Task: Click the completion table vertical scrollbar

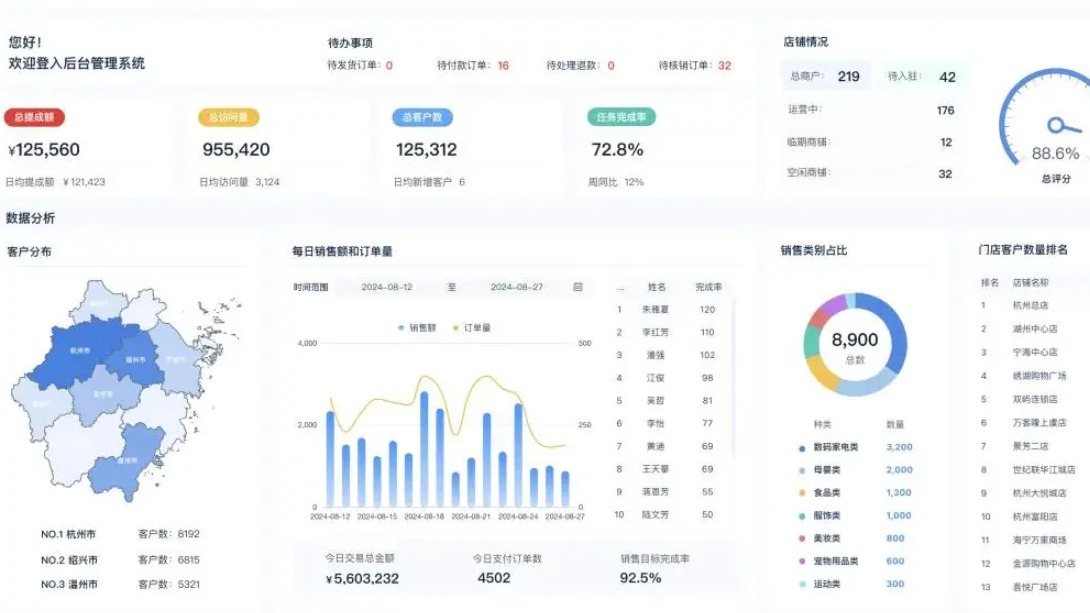Action: click(733, 379)
